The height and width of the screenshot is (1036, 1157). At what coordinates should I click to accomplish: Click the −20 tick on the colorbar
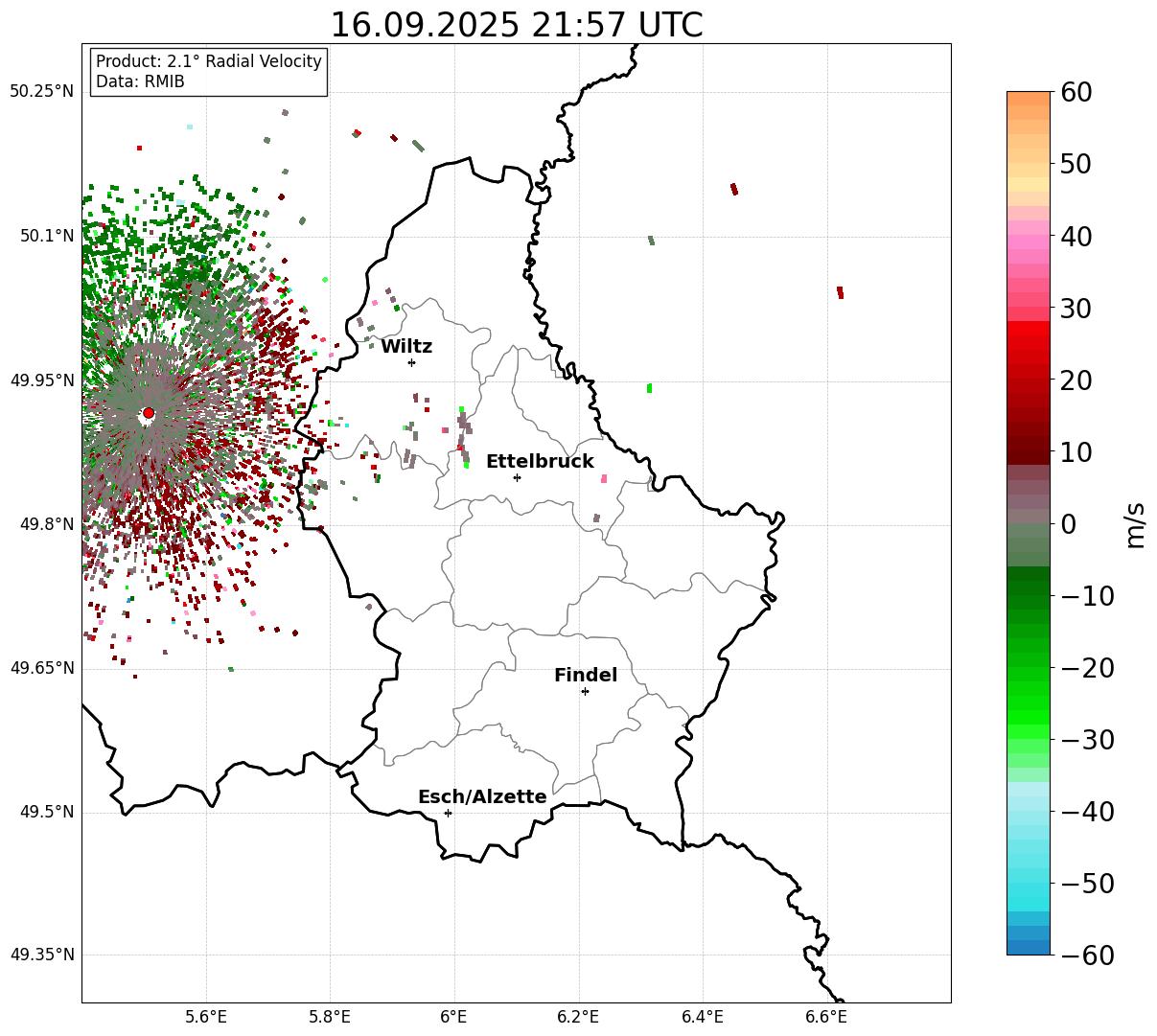[x=1086, y=667]
